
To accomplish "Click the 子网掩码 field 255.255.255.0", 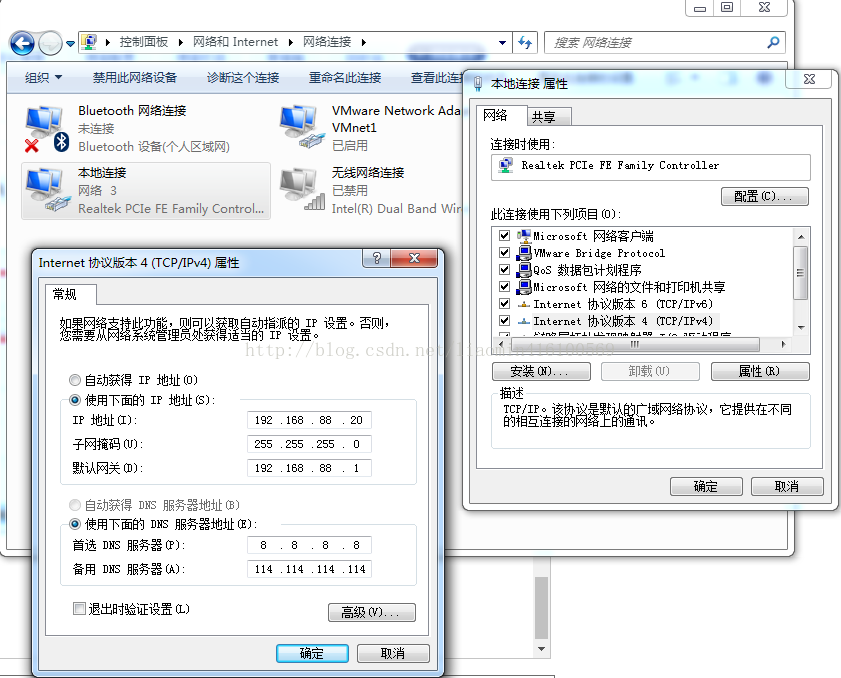I will point(309,444).
